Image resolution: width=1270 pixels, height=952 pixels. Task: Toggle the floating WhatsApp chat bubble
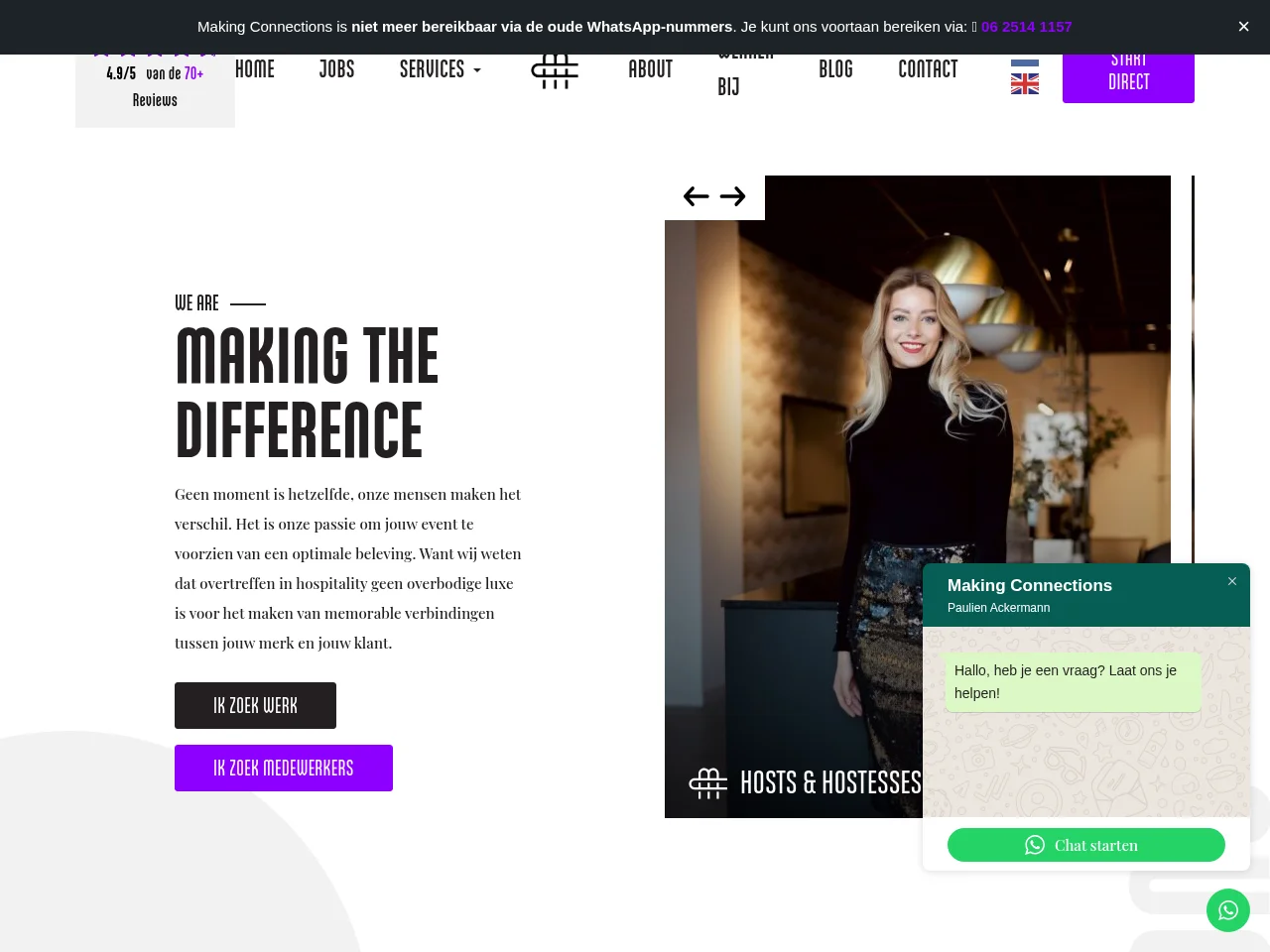1228,910
